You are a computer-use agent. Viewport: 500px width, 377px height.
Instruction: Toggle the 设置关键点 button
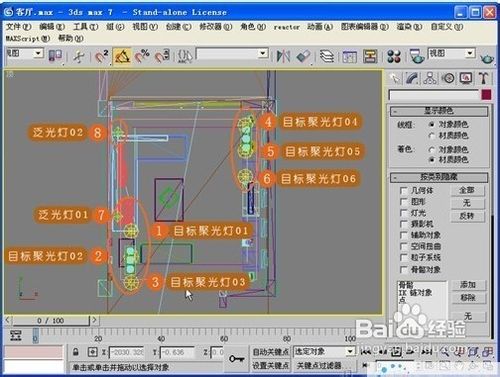(270, 366)
